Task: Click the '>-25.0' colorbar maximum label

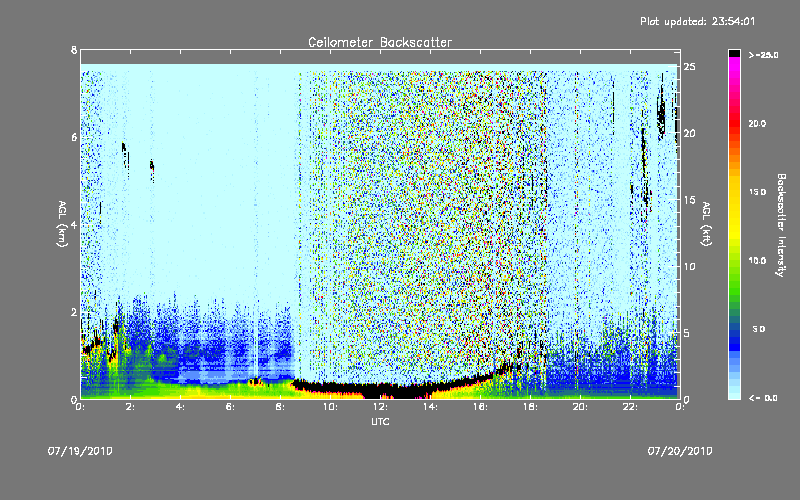Action: point(763,55)
